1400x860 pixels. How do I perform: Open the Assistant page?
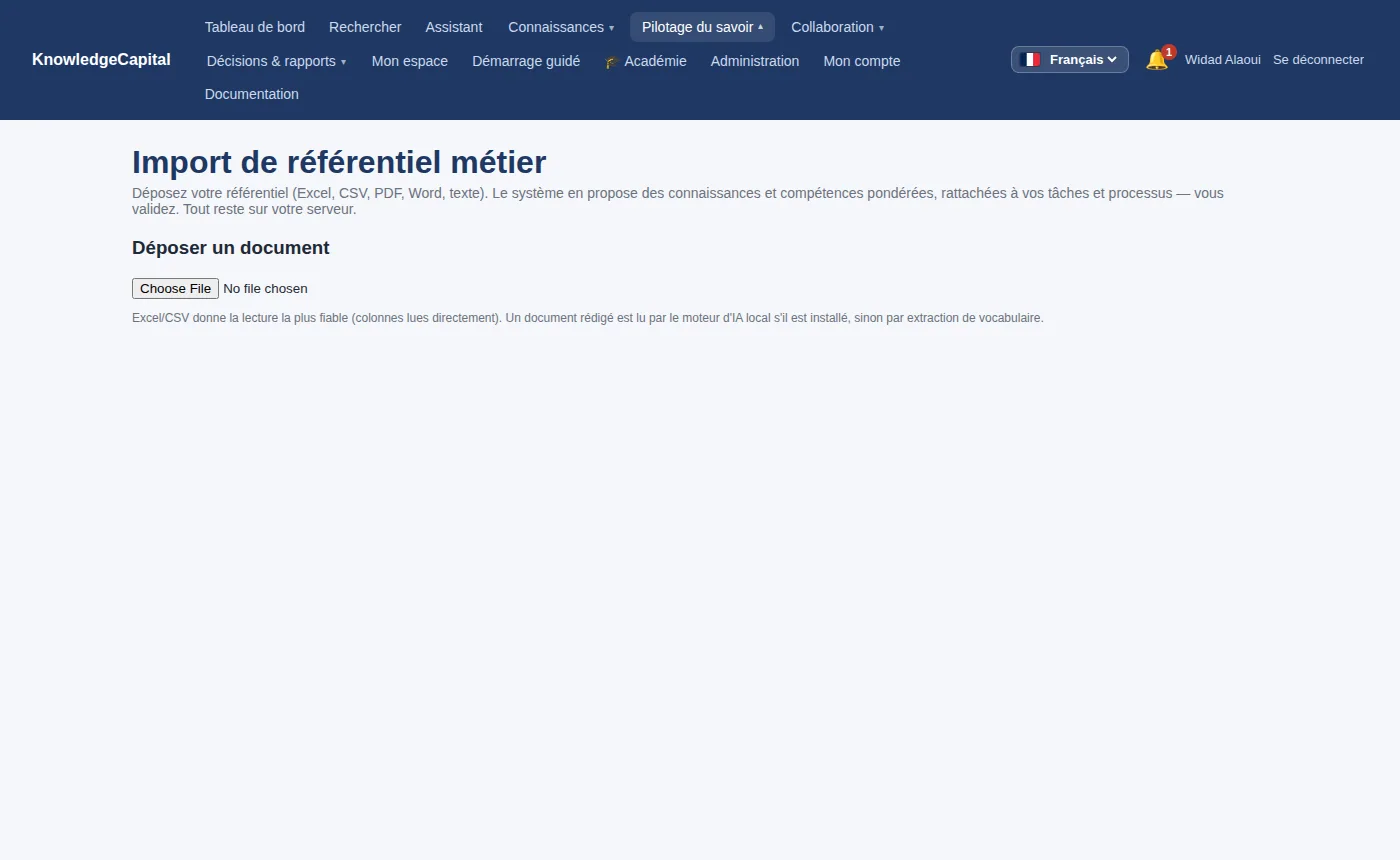coord(454,27)
